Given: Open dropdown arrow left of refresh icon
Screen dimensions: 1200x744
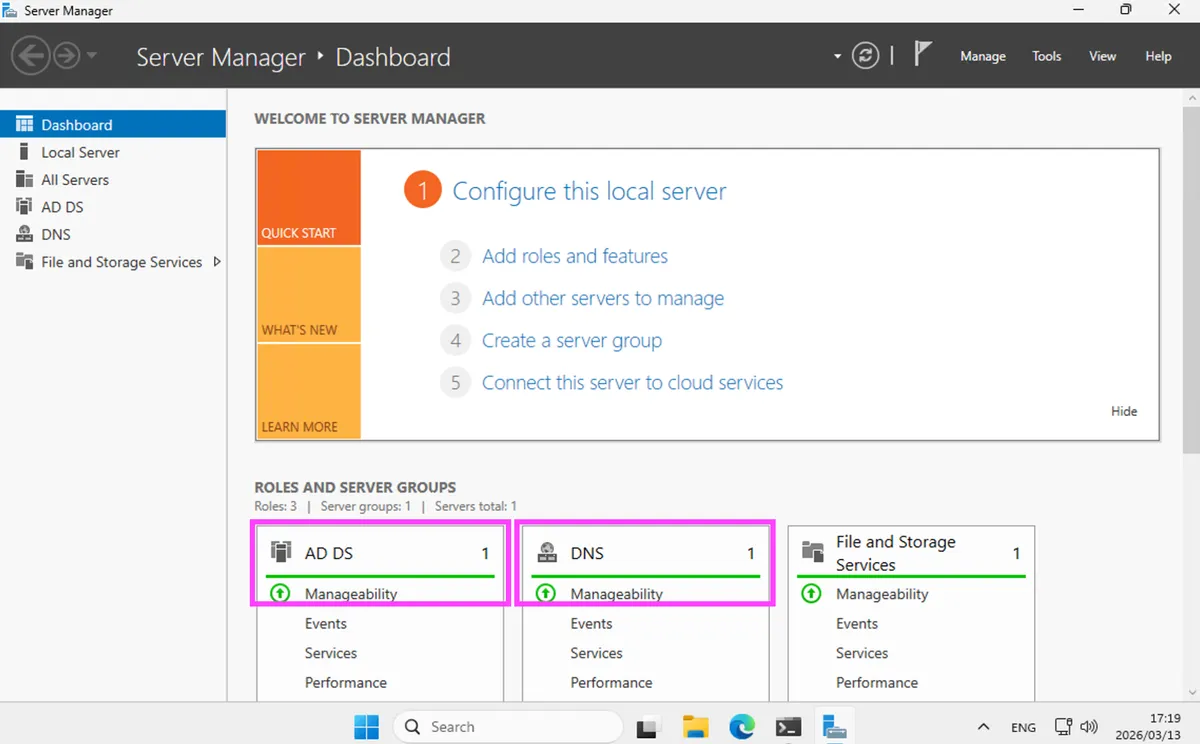Looking at the screenshot, I should pos(837,57).
